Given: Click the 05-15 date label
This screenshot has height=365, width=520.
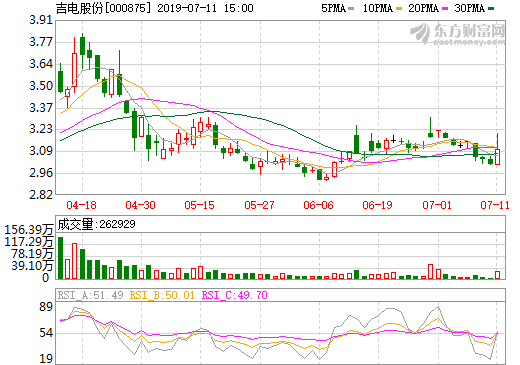Looking at the screenshot, I should tap(199, 205).
